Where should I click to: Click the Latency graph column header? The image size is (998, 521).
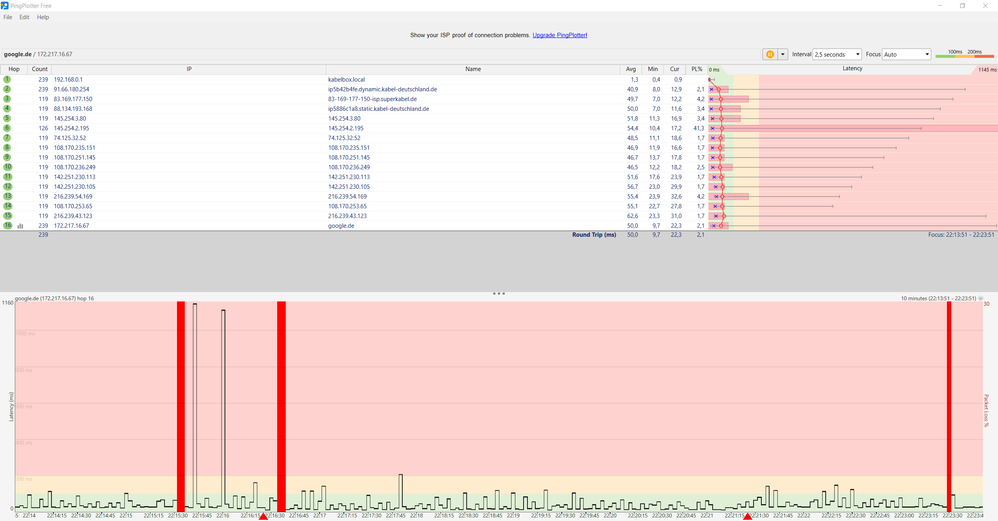(x=852, y=69)
